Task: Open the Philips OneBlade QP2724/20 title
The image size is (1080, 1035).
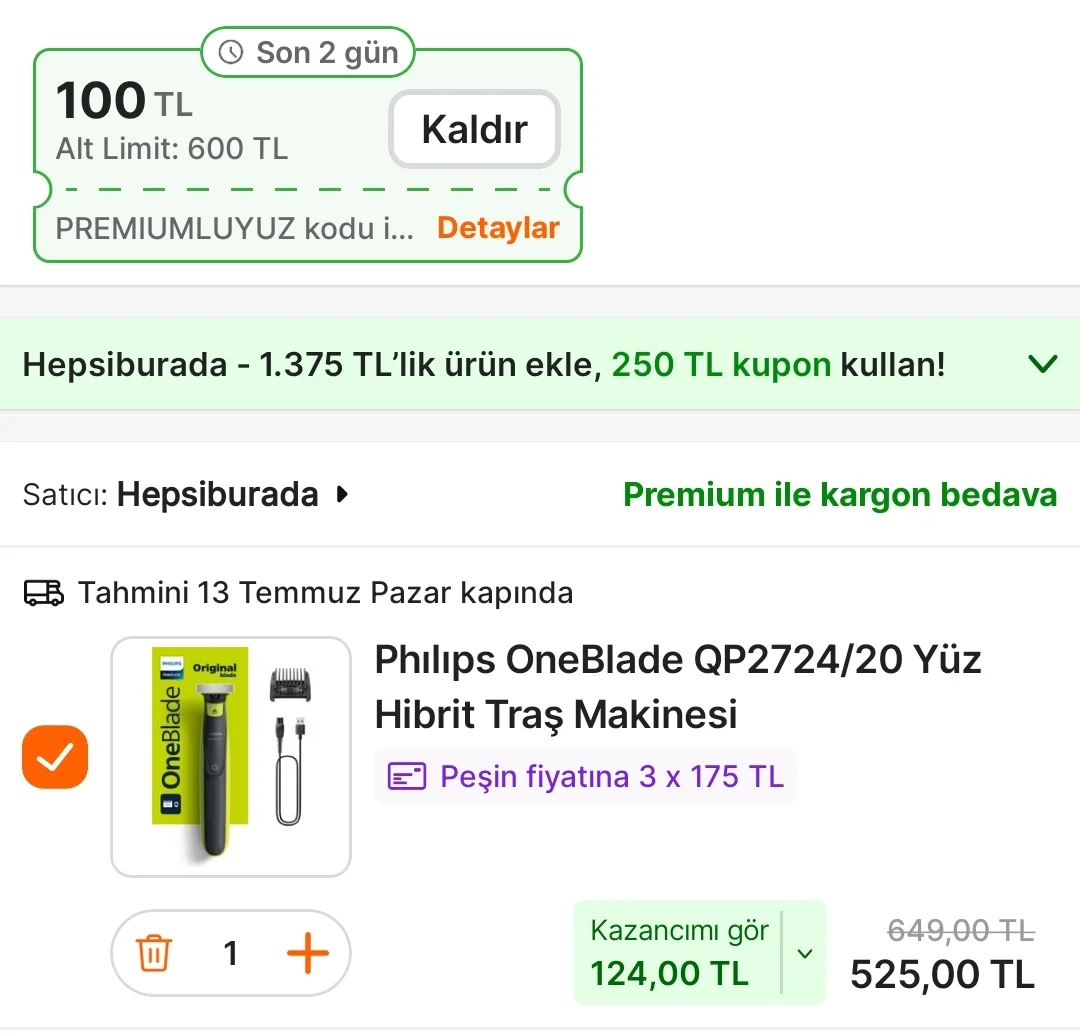Action: (677, 687)
